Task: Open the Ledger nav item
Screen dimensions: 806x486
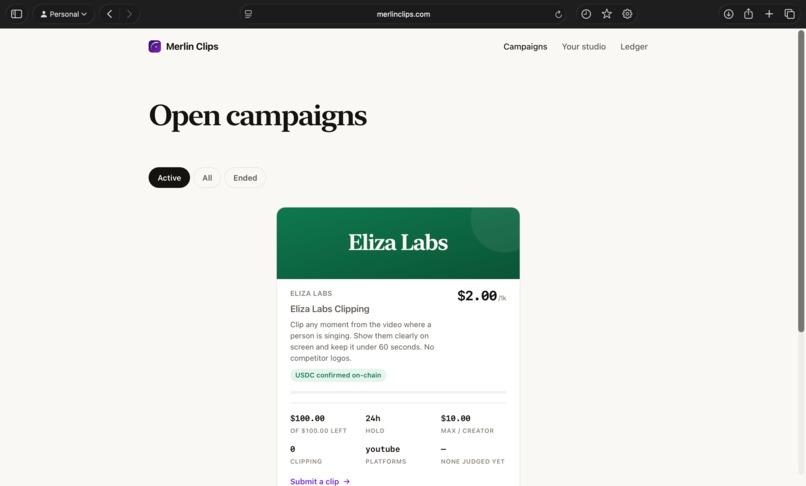Action: pos(634,46)
